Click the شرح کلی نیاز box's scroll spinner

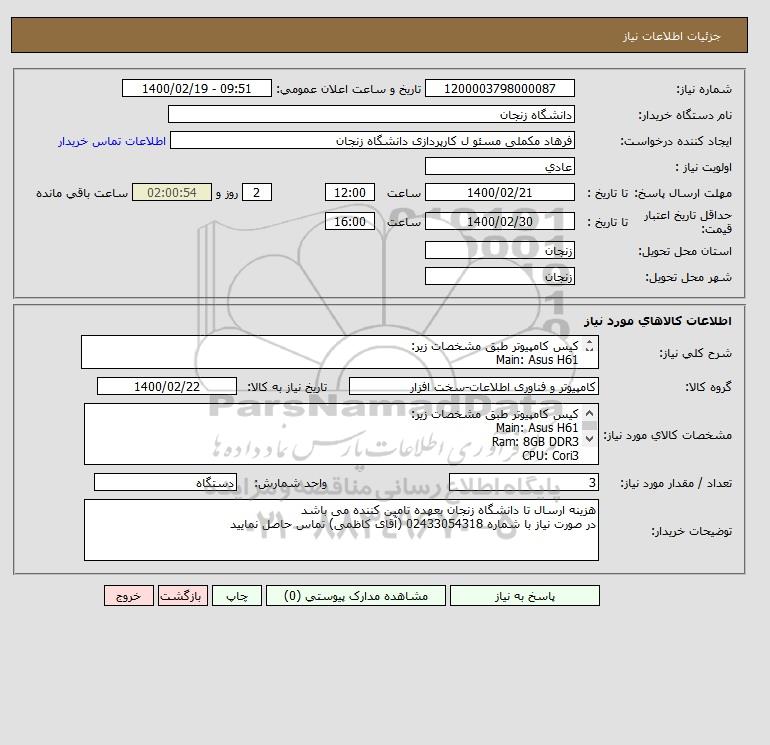tap(590, 346)
